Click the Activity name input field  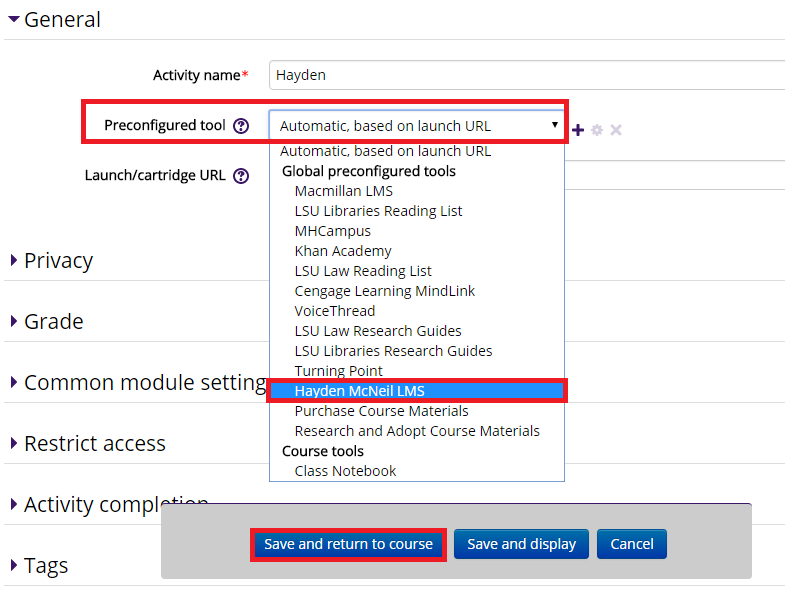click(527, 75)
